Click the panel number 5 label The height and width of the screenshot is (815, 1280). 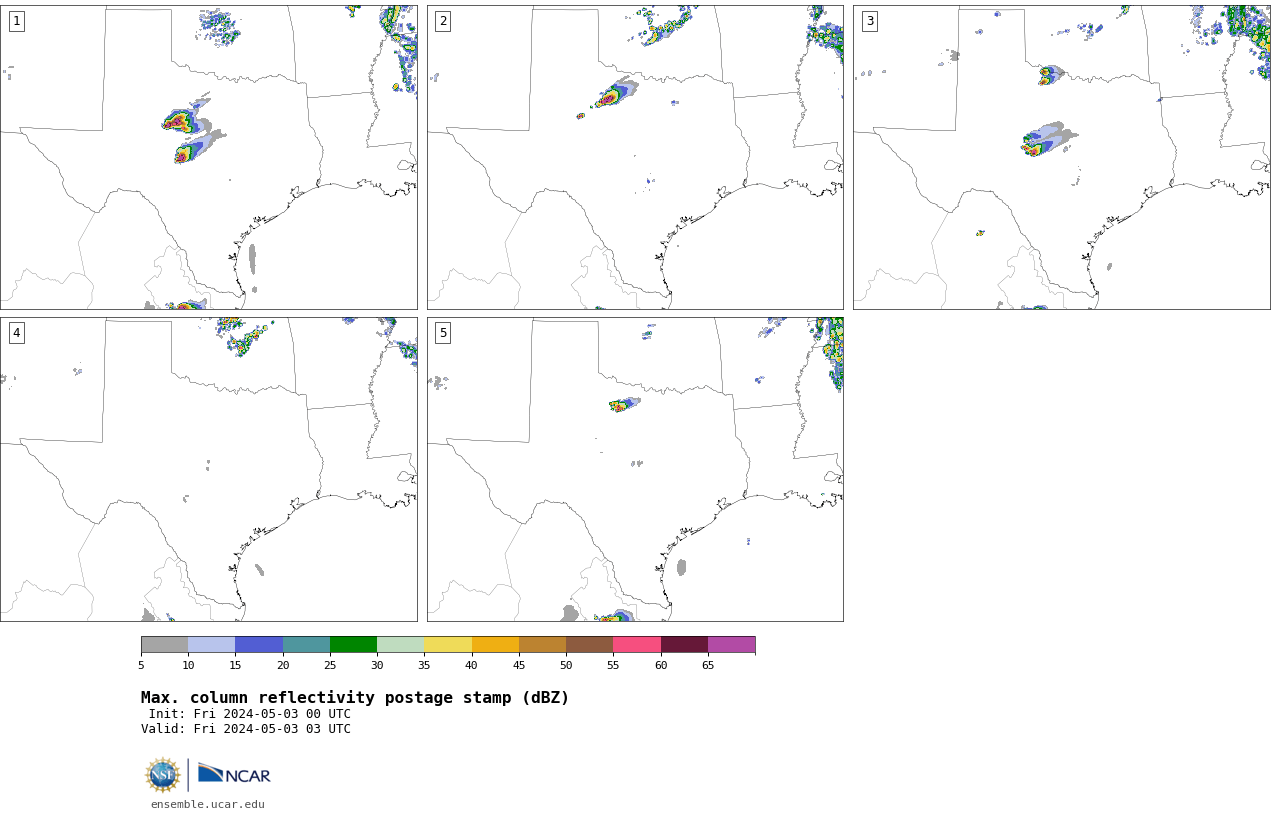click(x=443, y=333)
